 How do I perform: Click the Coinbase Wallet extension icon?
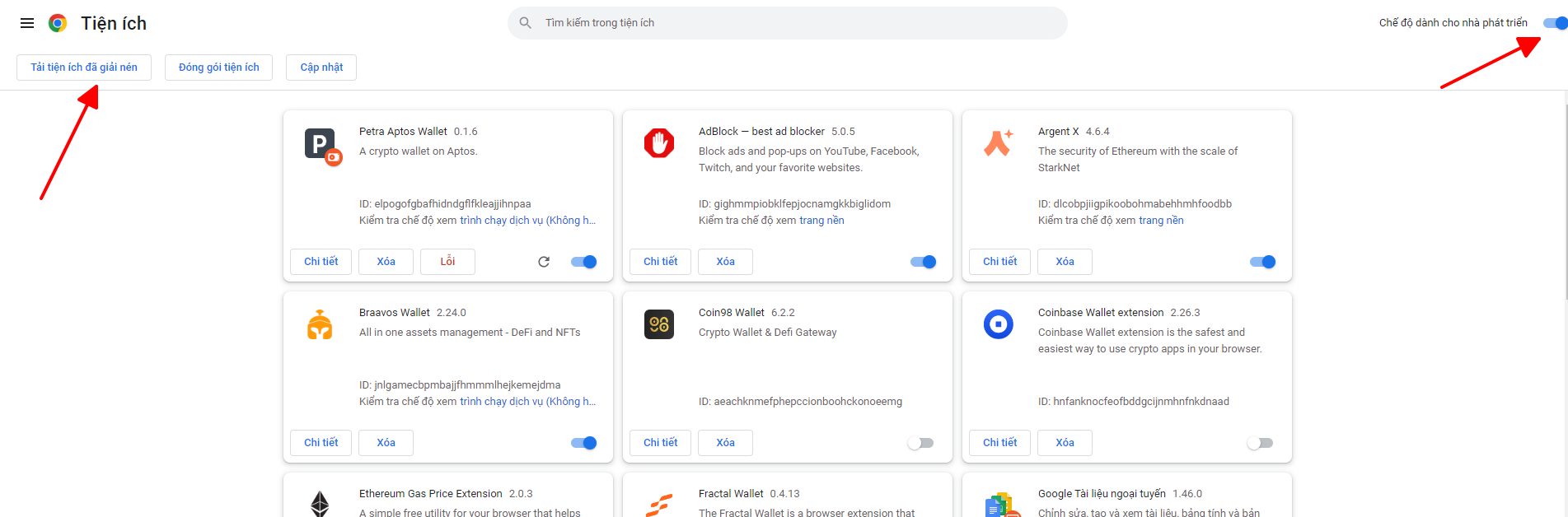click(x=998, y=324)
